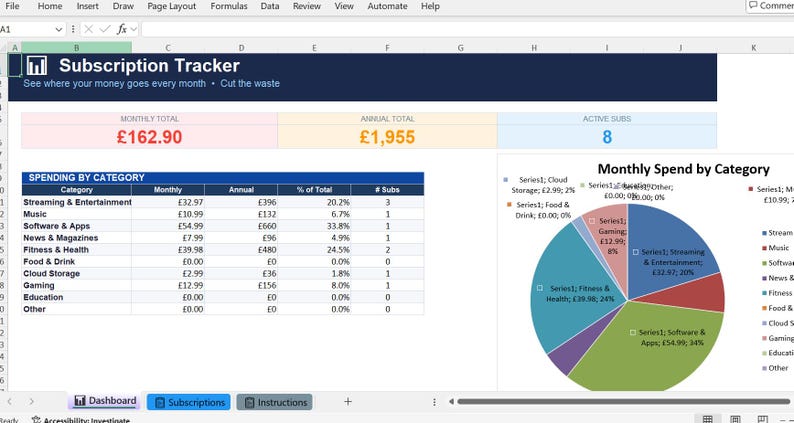Open the File menu
794x423 pixels.
coord(12,6)
